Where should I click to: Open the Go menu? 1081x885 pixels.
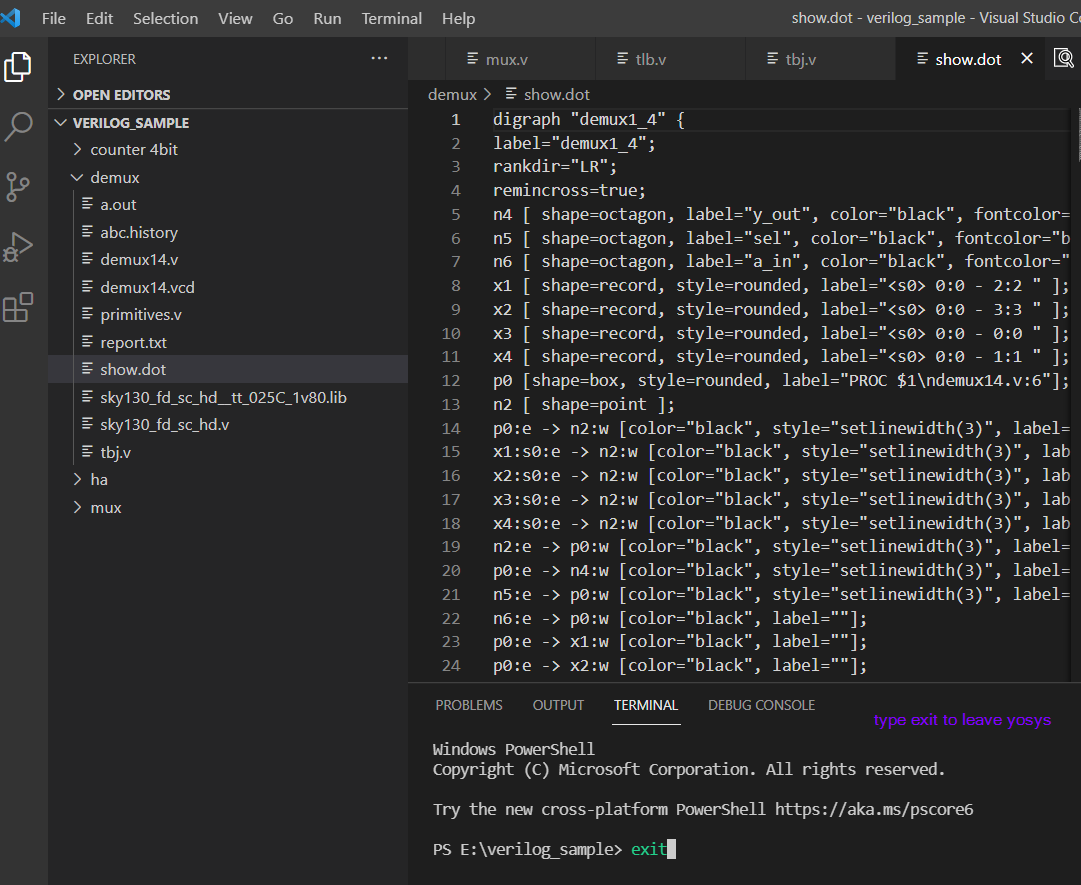tap(283, 18)
